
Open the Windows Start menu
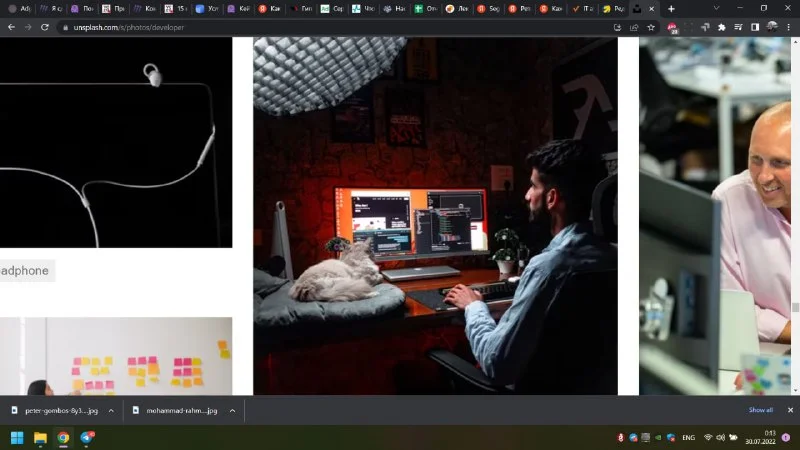pos(17,437)
